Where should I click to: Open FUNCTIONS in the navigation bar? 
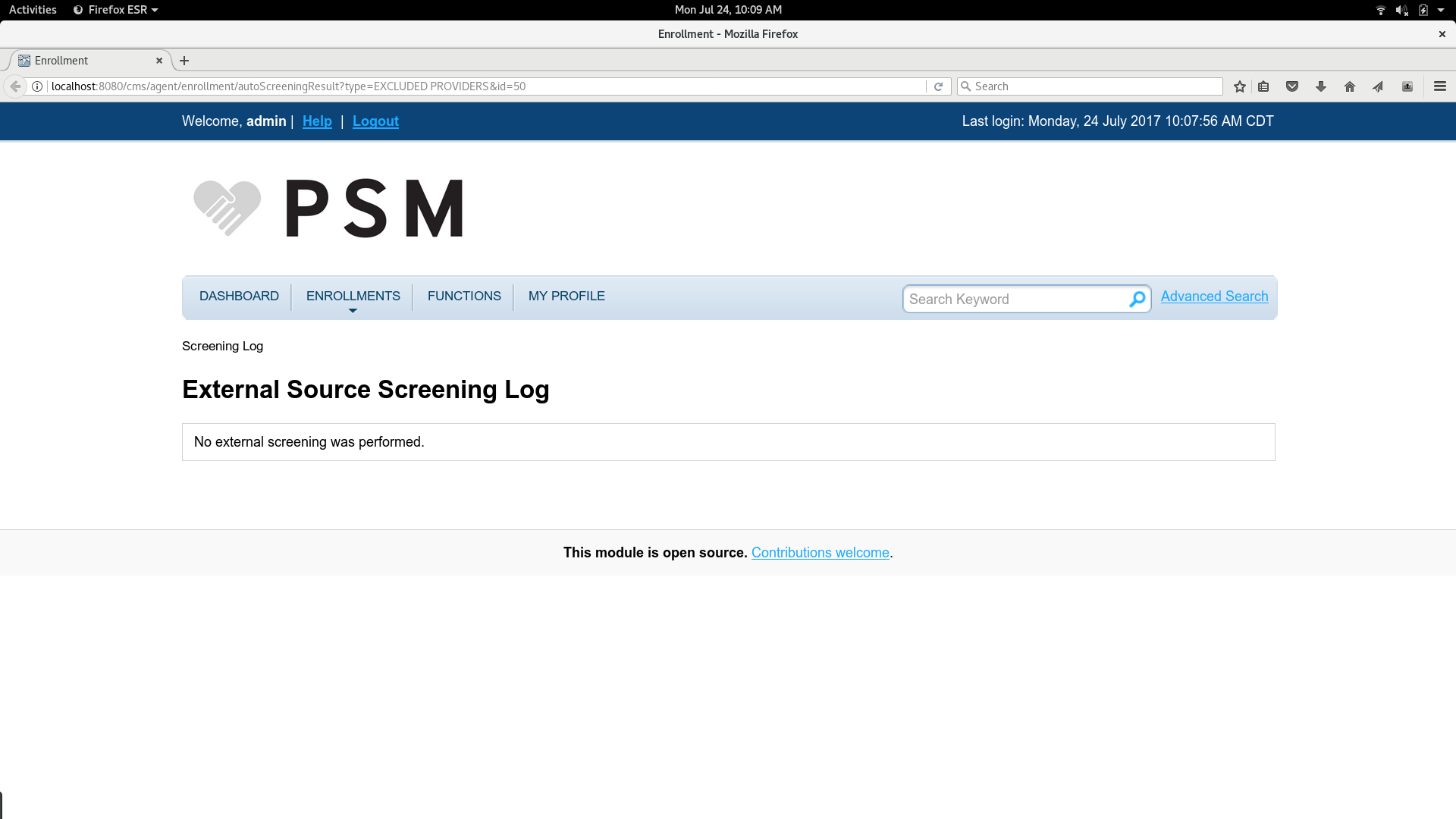[x=463, y=296]
